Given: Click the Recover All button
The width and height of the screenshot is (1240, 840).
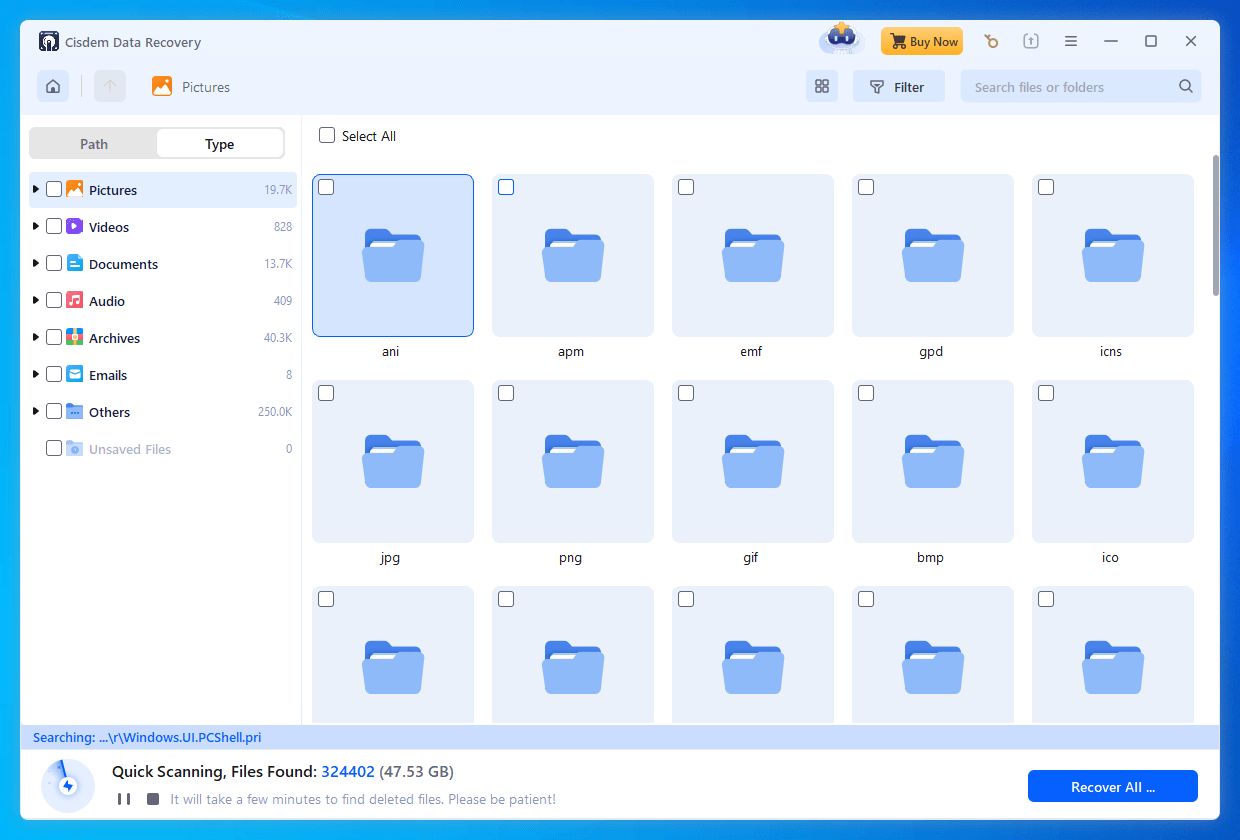Looking at the screenshot, I should coord(1112,786).
